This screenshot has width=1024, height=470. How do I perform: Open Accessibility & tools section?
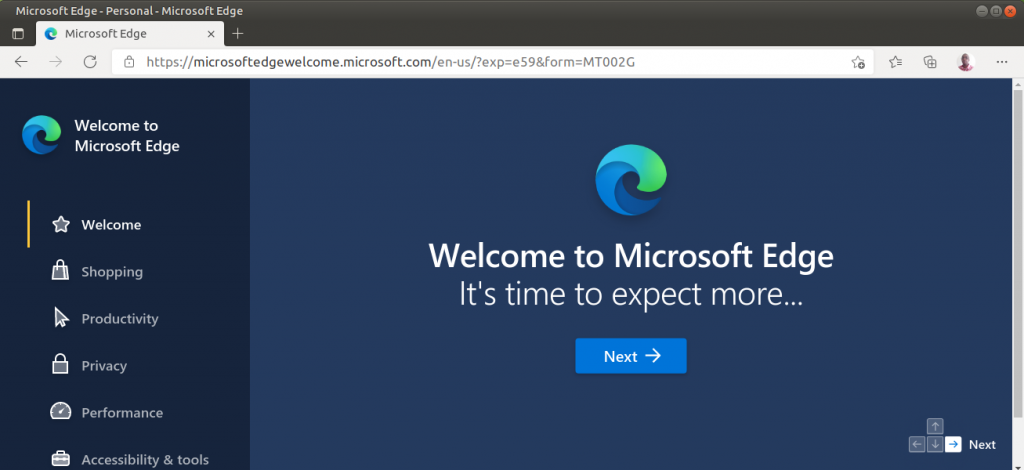tap(145, 460)
